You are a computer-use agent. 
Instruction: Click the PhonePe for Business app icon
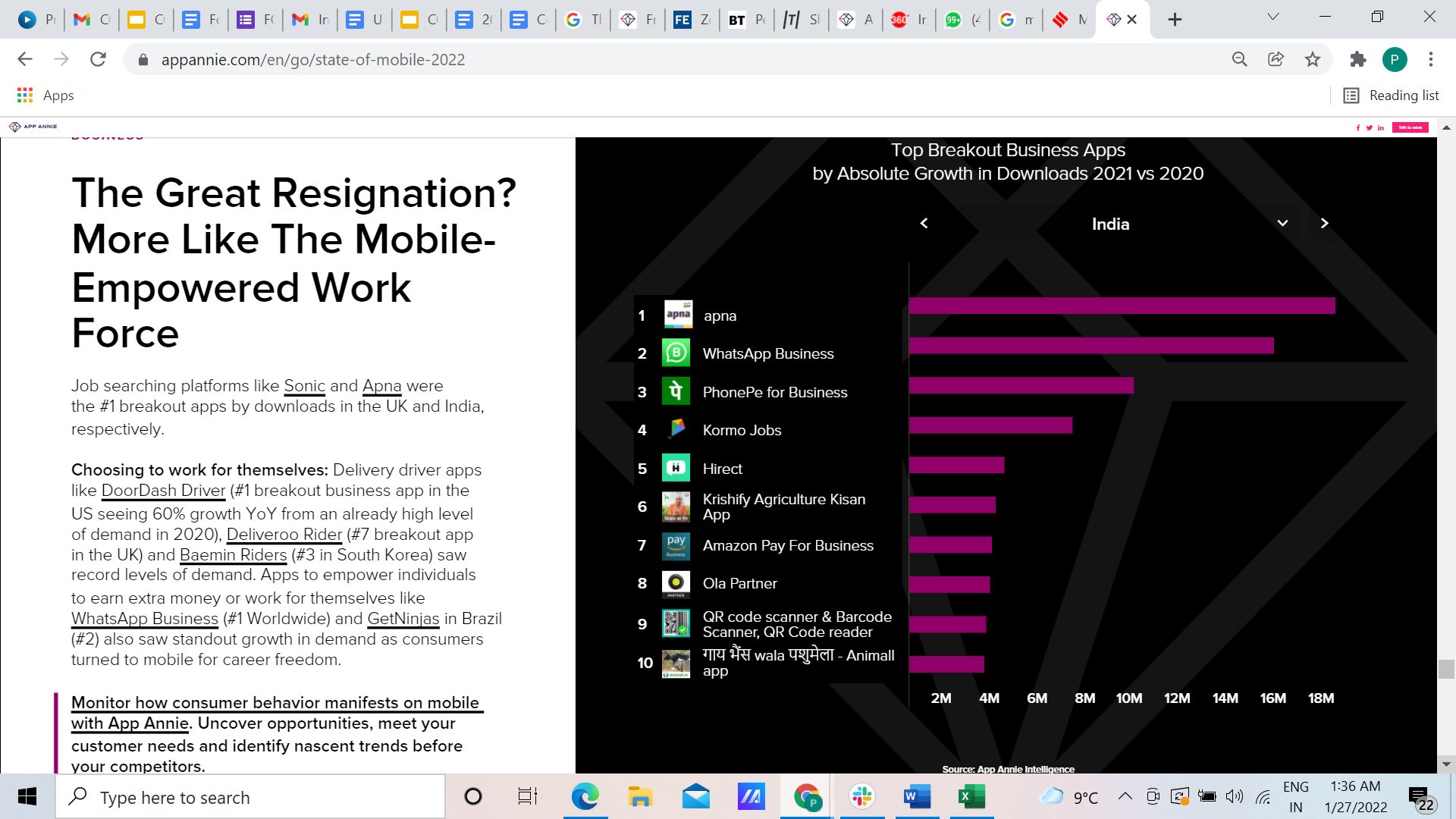(677, 391)
